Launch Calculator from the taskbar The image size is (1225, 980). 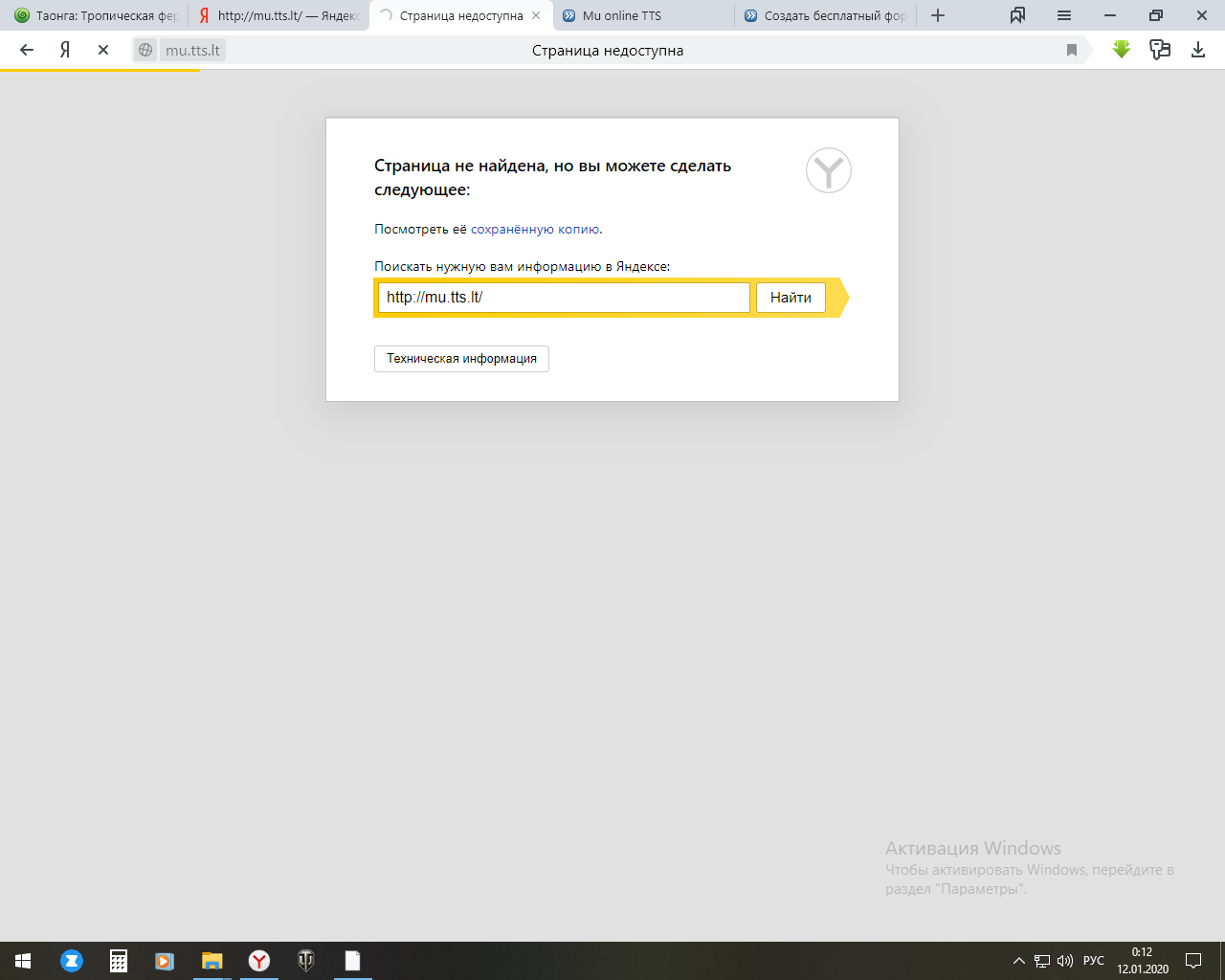point(119,961)
